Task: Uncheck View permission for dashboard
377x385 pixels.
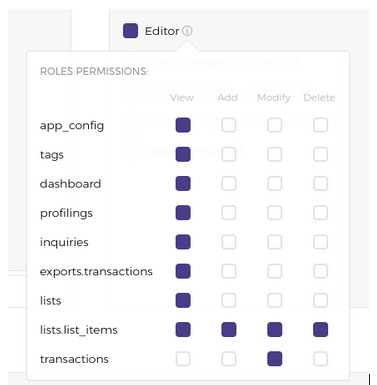Action: pos(183,184)
